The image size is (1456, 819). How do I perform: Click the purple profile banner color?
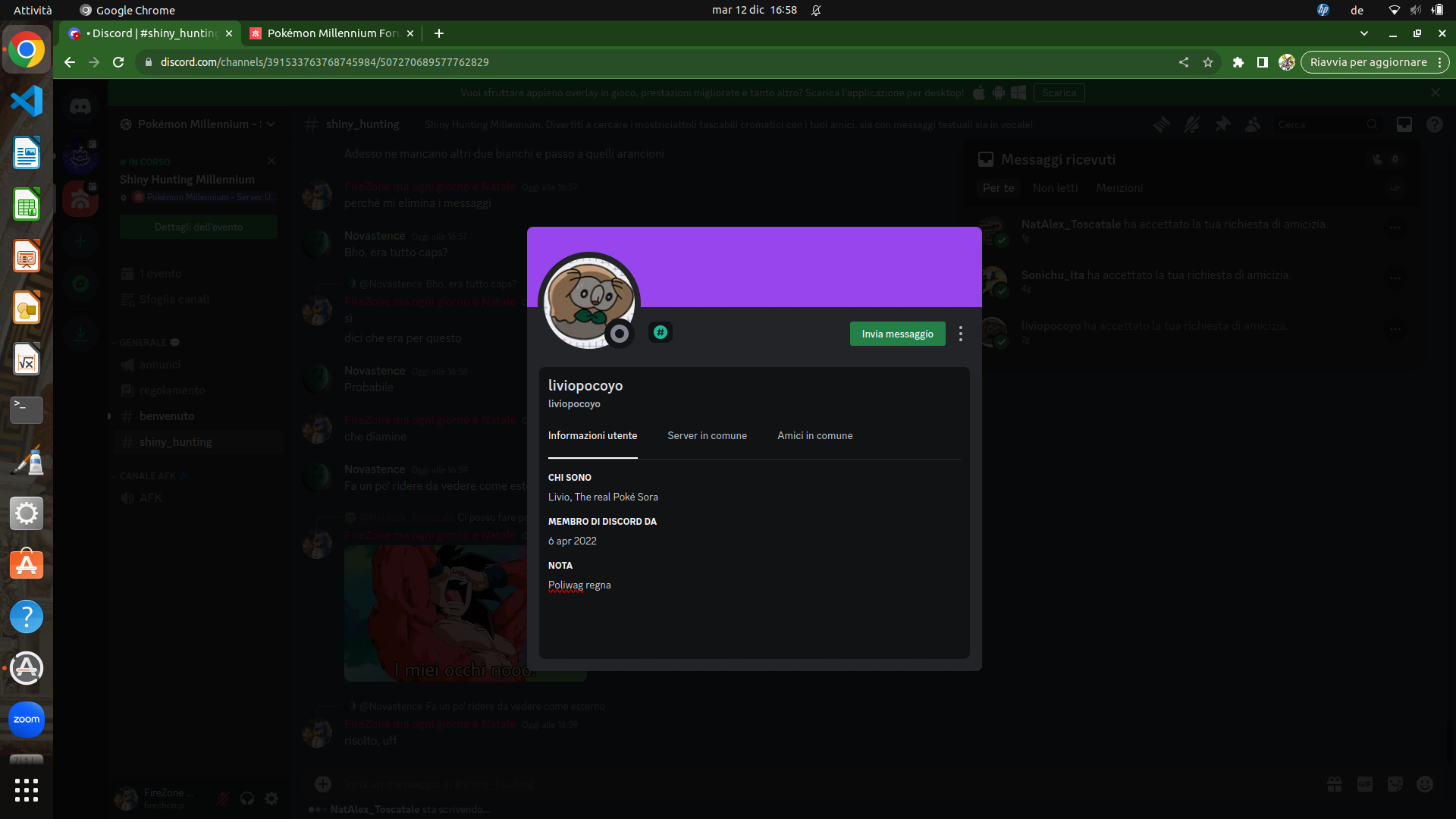[x=804, y=262]
